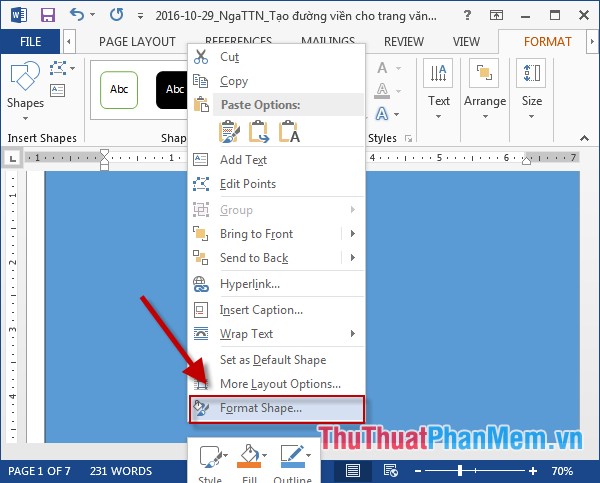The image size is (600, 483).
Task: Open the Arrange group dropdown
Action: (484, 91)
